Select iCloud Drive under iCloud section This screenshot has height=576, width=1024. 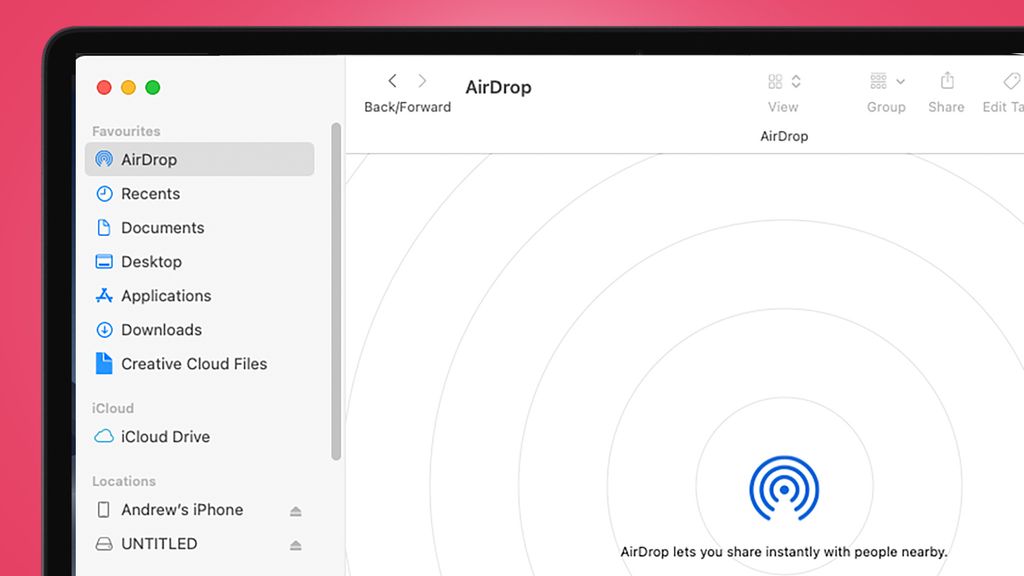(165, 437)
